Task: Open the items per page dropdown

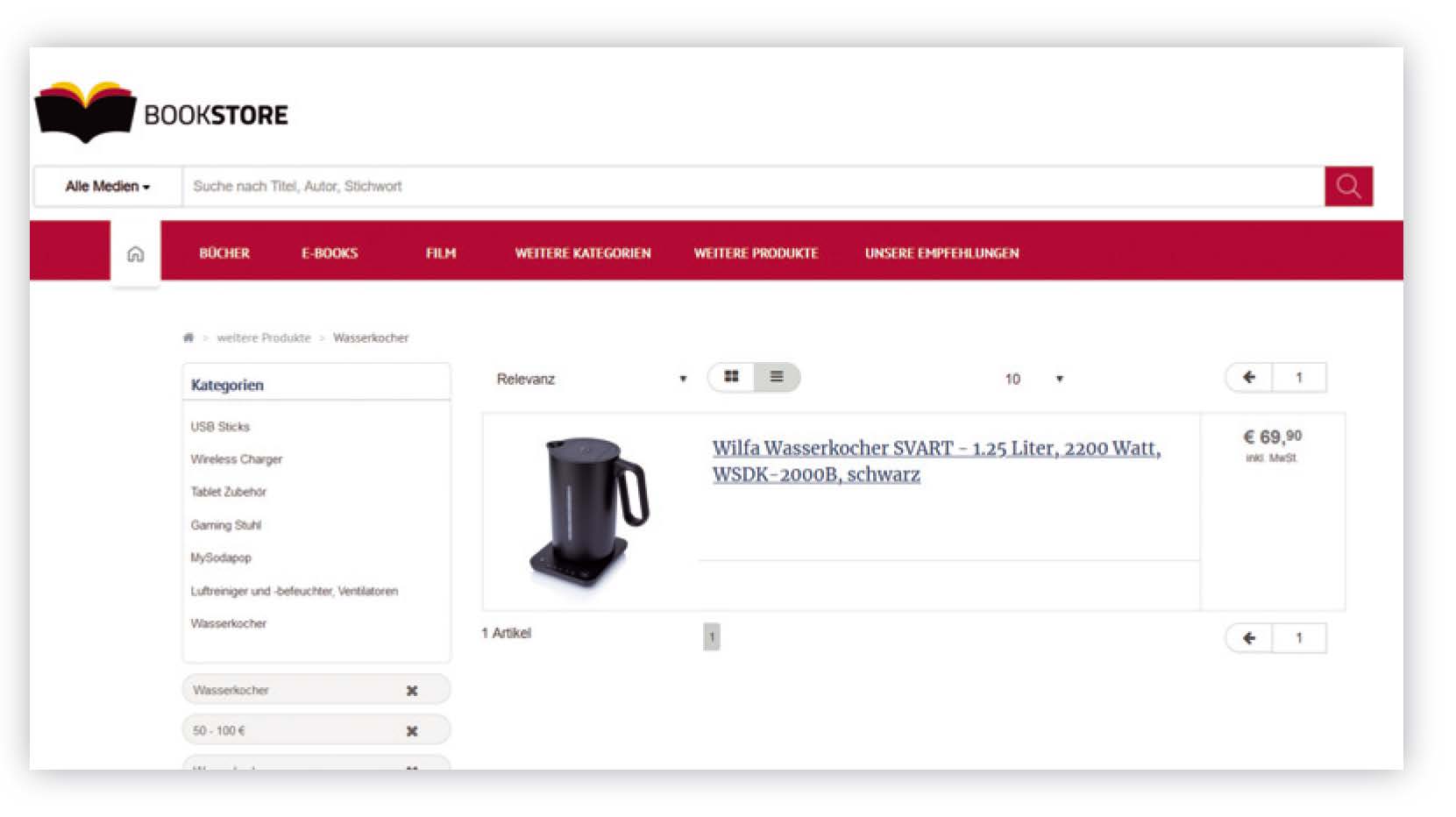Action: [1033, 379]
